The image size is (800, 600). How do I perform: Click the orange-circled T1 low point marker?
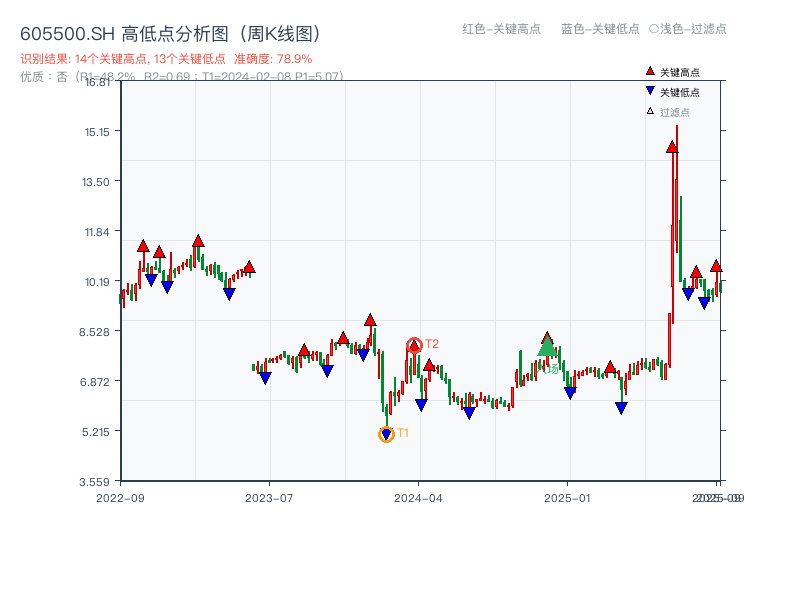[x=387, y=434]
